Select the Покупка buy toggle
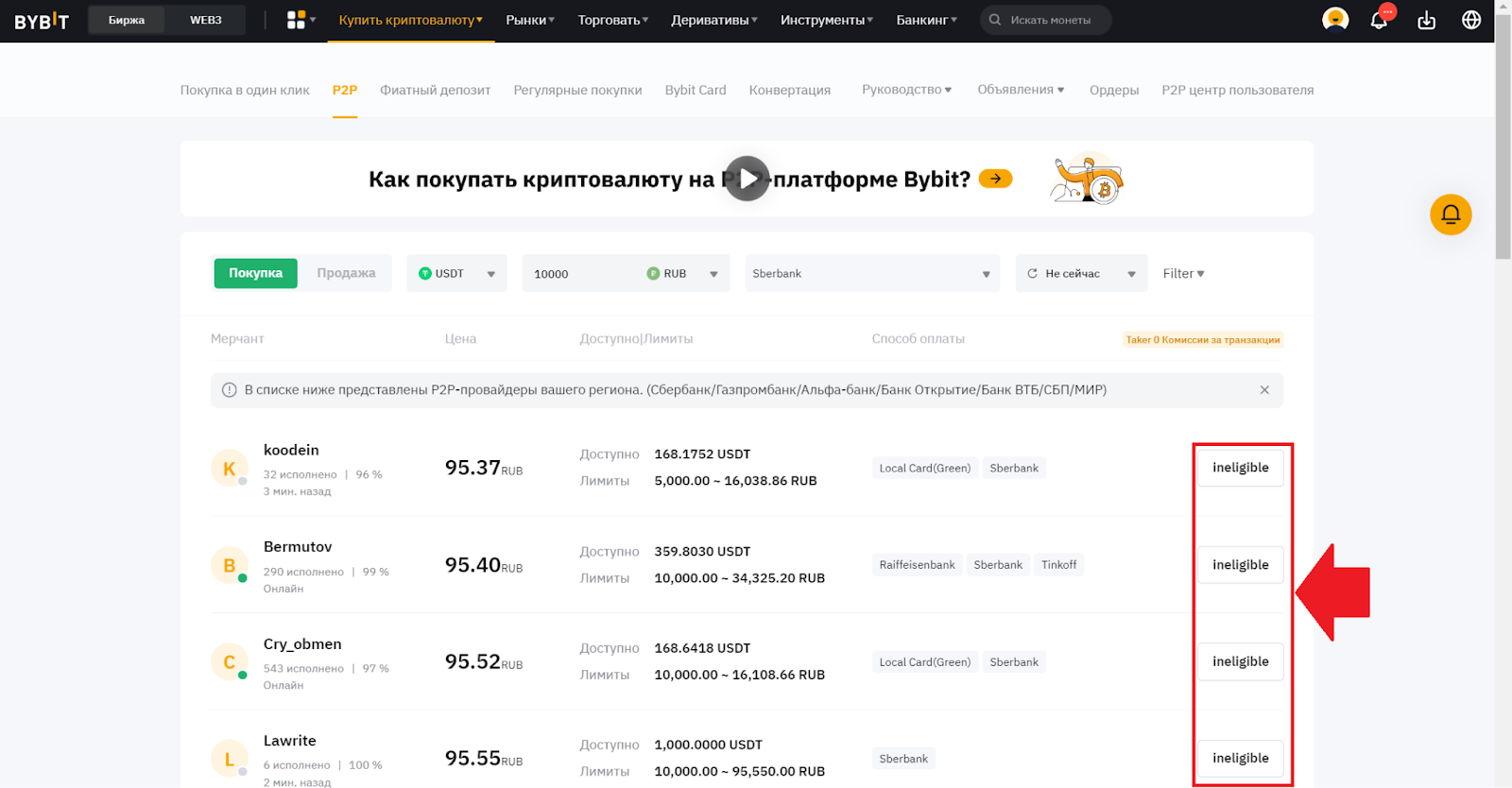 tap(255, 273)
